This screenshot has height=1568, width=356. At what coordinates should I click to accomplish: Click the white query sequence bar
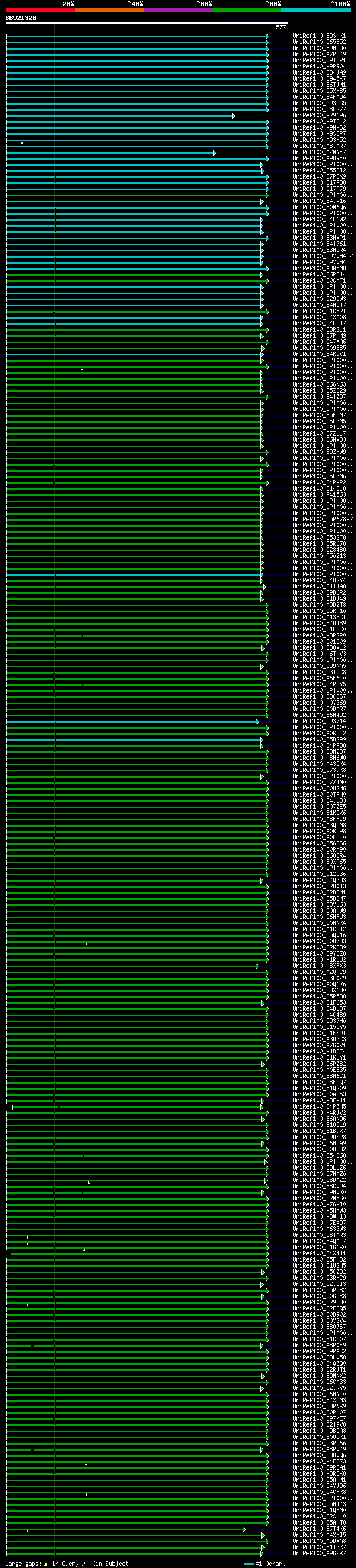[x=147, y=22]
